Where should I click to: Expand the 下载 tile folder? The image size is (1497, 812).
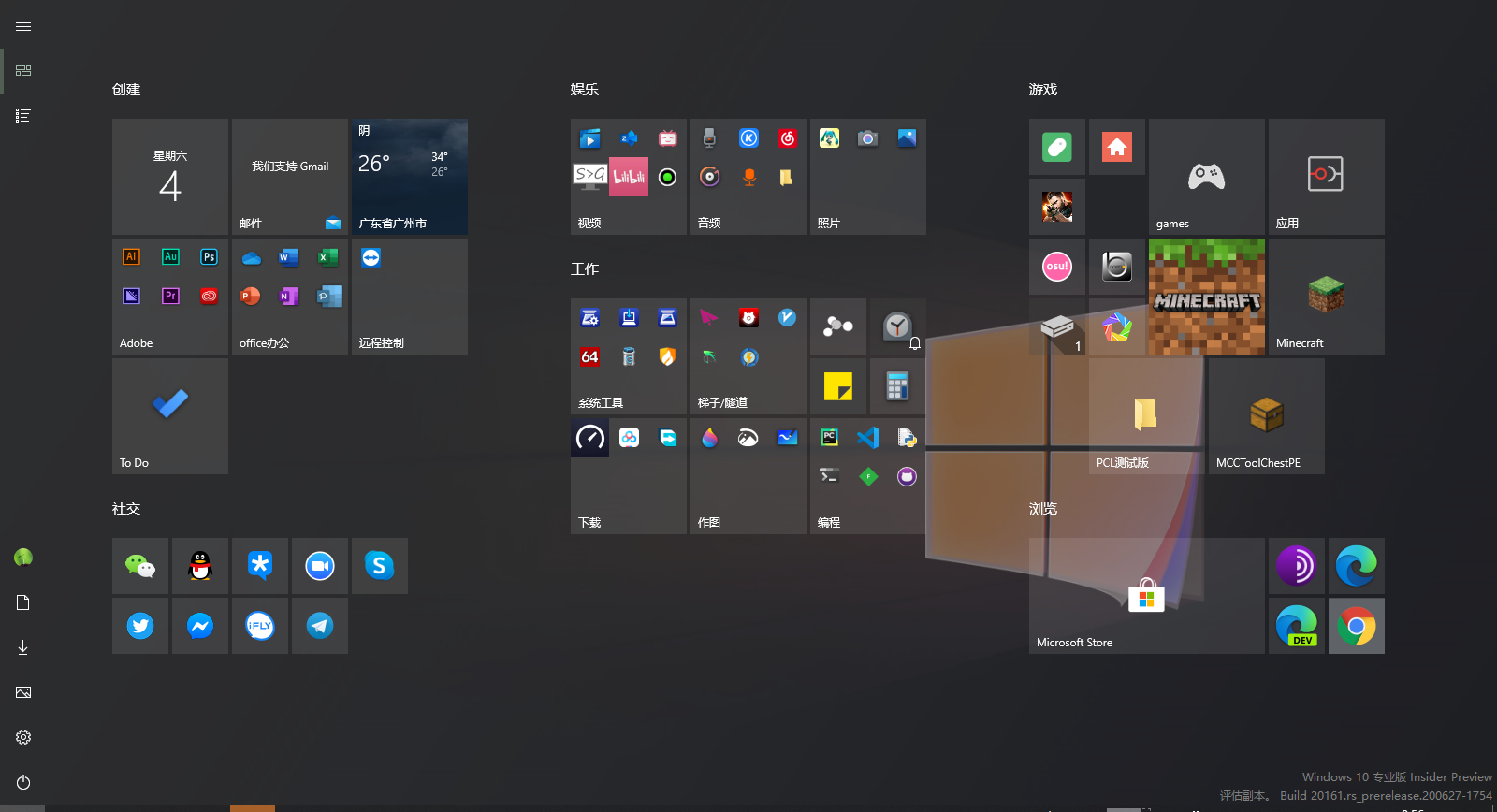click(x=629, y=476)
